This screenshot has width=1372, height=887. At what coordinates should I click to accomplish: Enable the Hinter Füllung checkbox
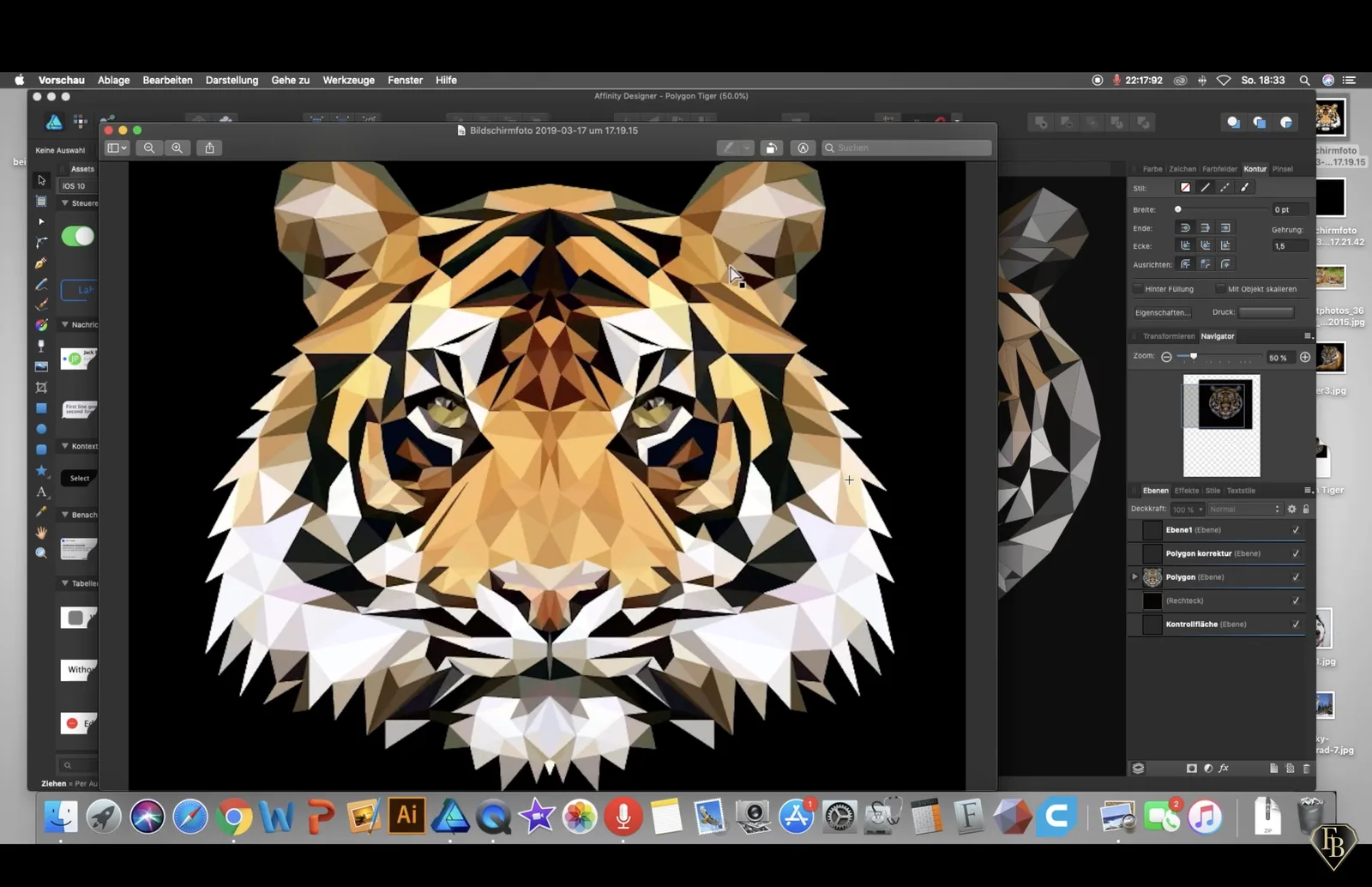click(x=1139, y=289)
